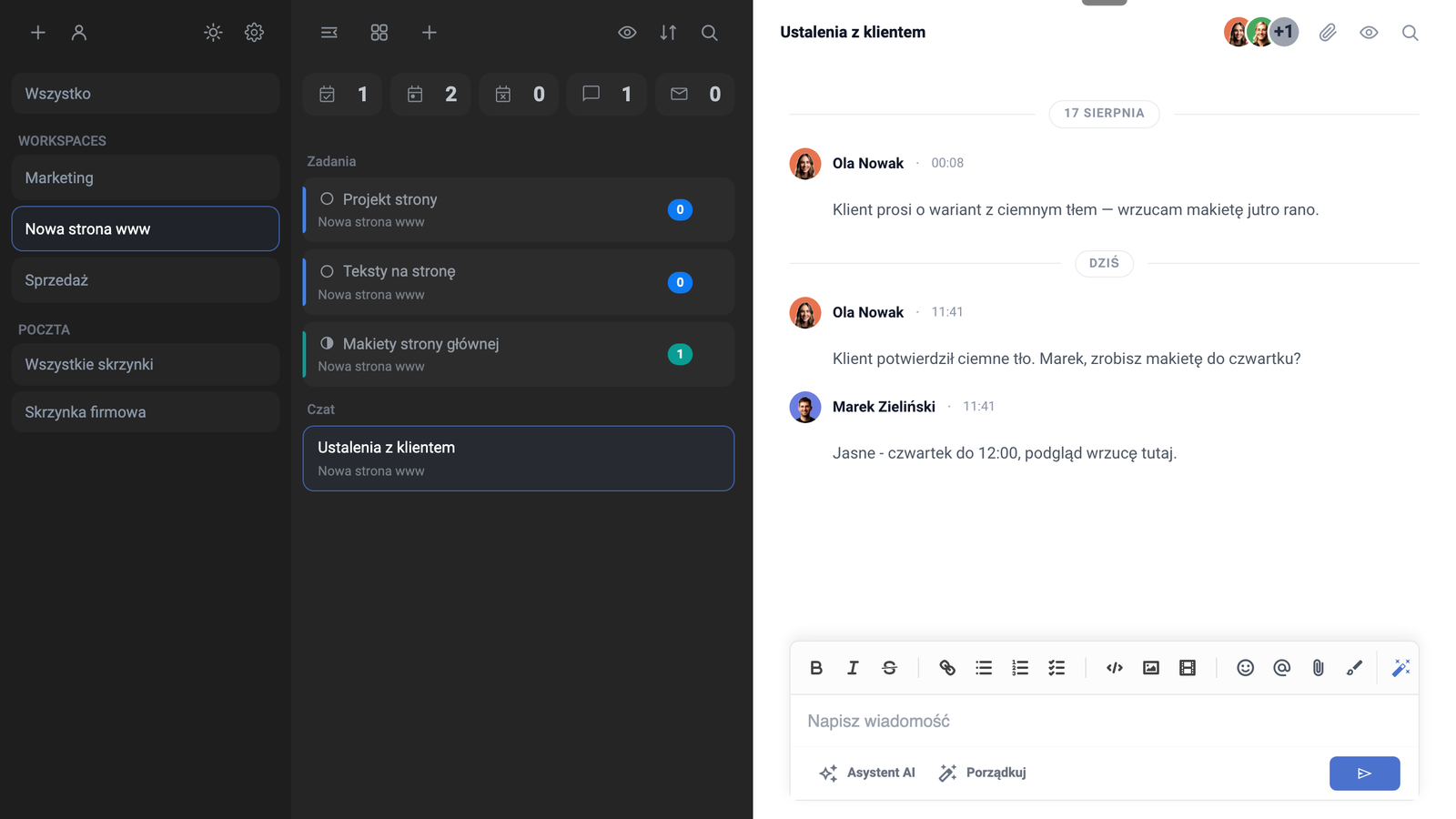The width and height of the screenshot is (1456, 819).
Task: Mark Teksty na stronę task status circle
Action: click(327, 271)
